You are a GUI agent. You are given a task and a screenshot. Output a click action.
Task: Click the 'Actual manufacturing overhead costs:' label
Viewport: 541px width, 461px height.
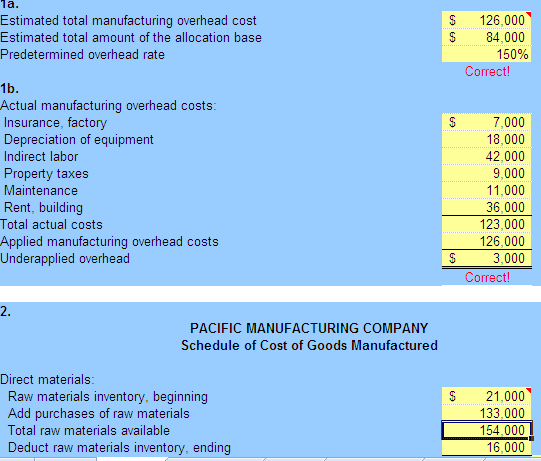pos(108,106)
